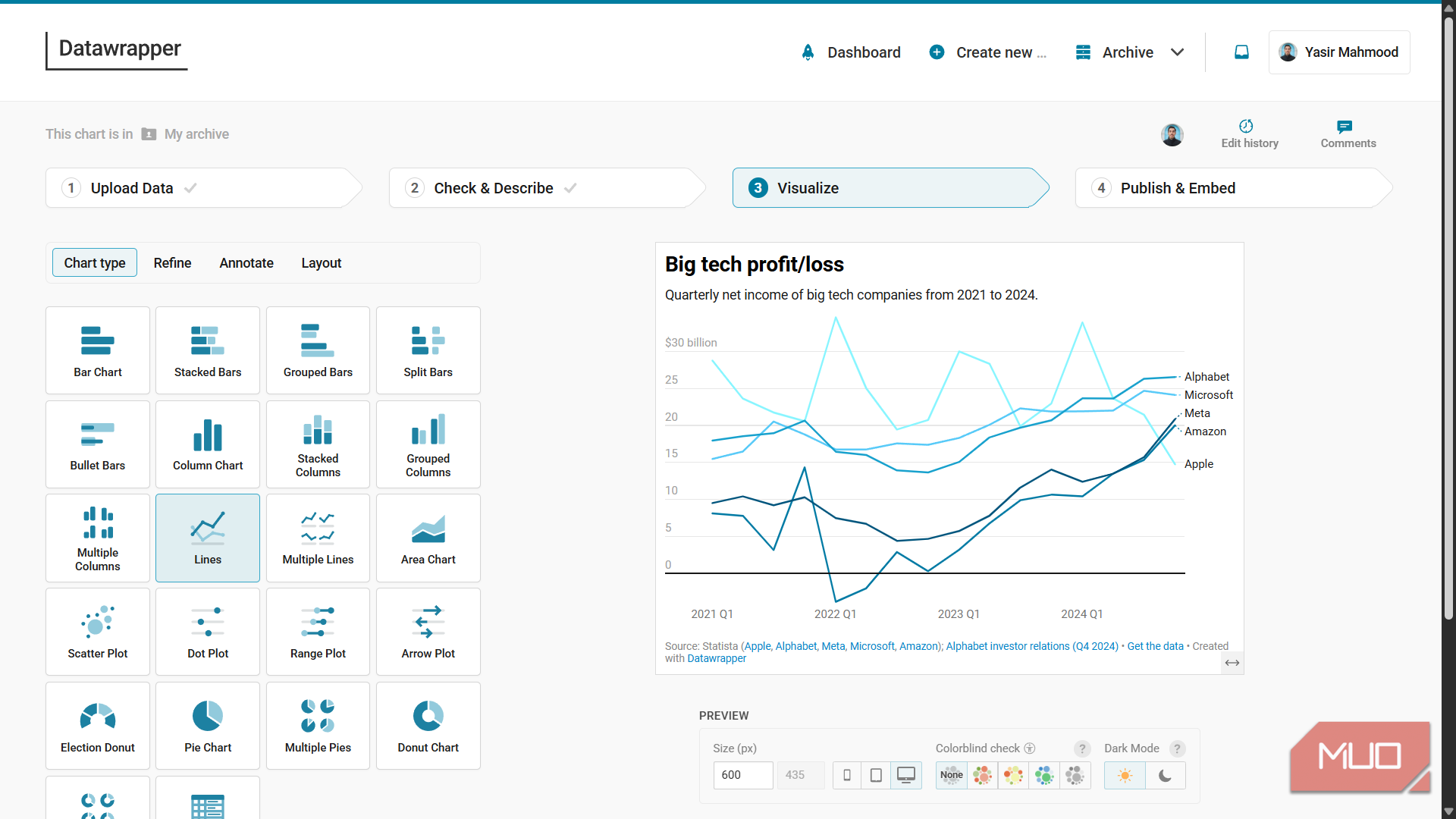
Task: Select the Bar Chart type
Action: point(98,350)
